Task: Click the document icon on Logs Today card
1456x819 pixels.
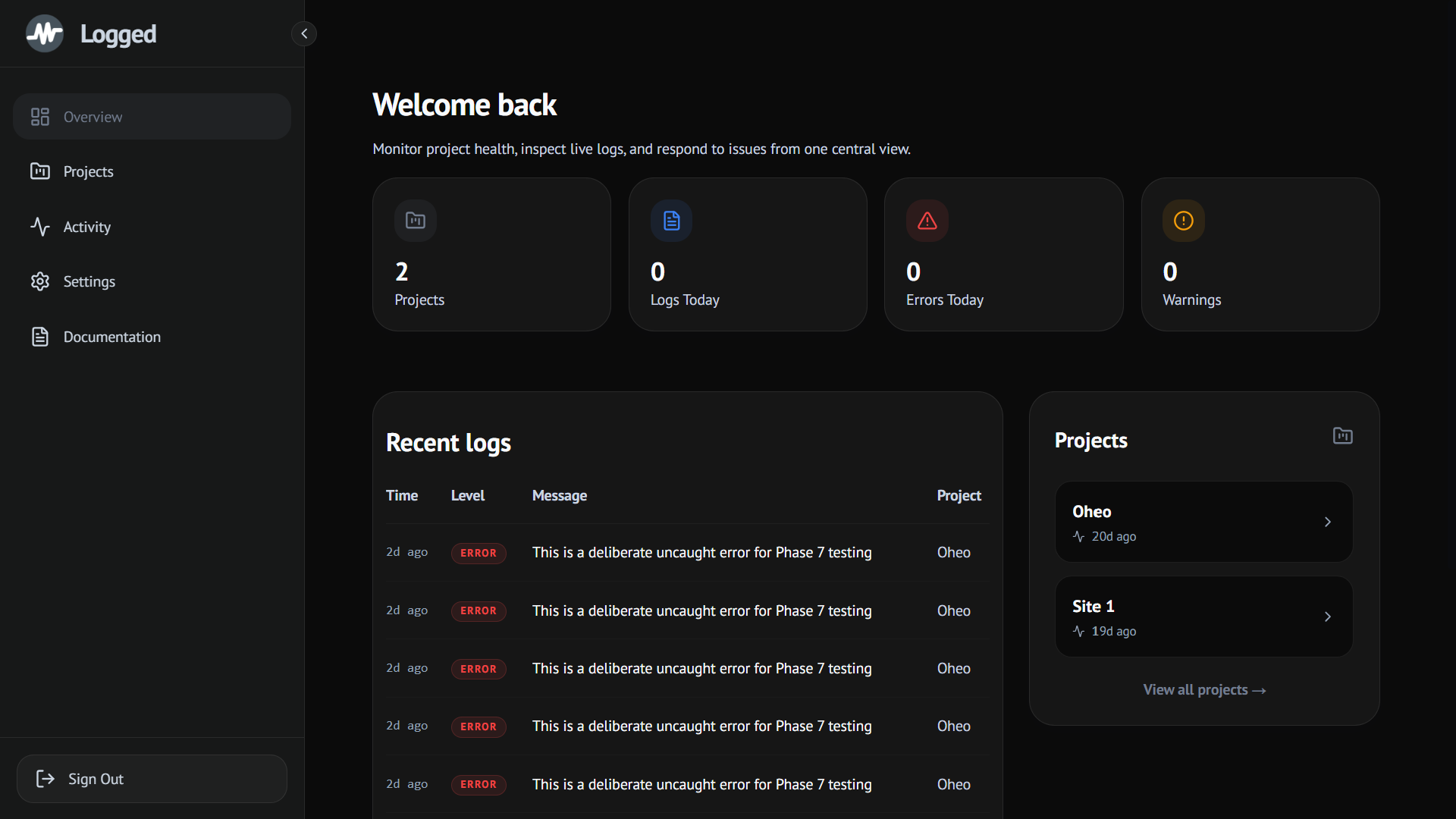Action: (672, 221)
